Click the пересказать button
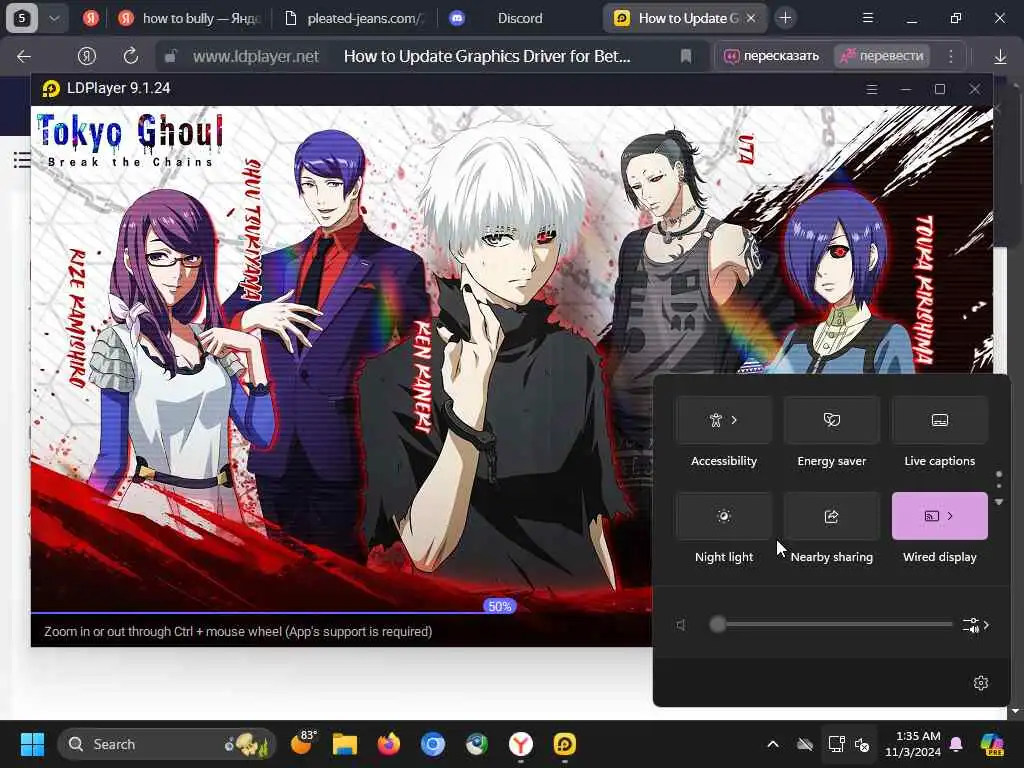The width and height of the screenshot is (1024, 768). pyautogui.click(x=772, y=56)
